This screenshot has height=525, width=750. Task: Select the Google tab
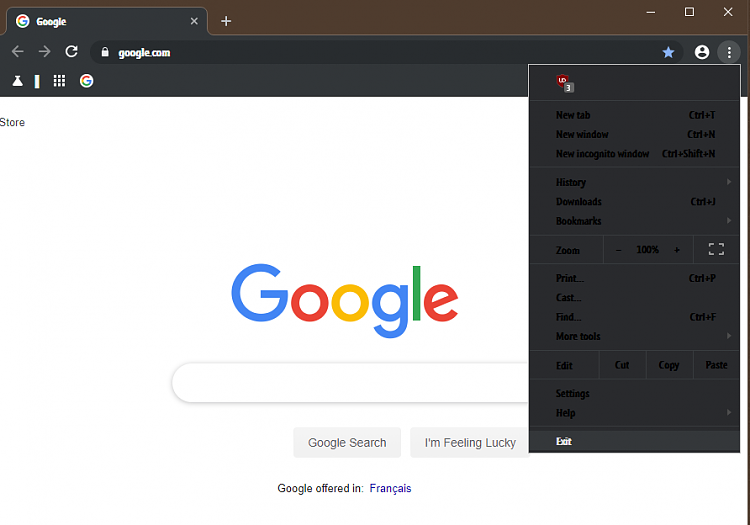coord(107,21)
